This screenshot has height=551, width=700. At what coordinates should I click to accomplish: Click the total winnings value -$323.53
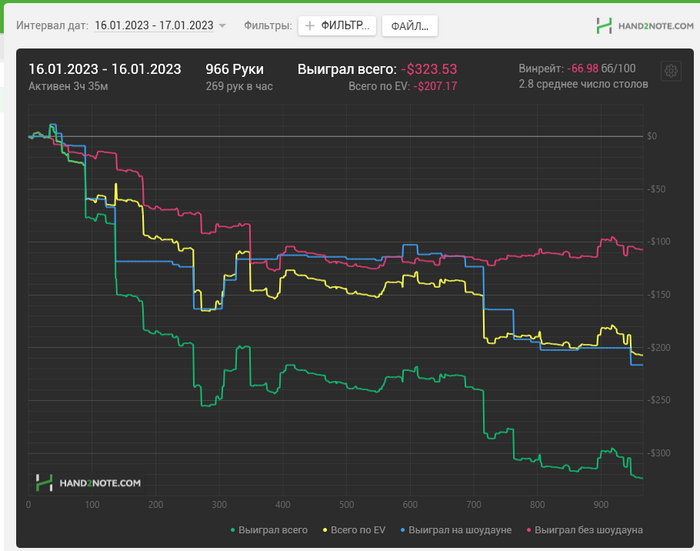coord(429,69)
